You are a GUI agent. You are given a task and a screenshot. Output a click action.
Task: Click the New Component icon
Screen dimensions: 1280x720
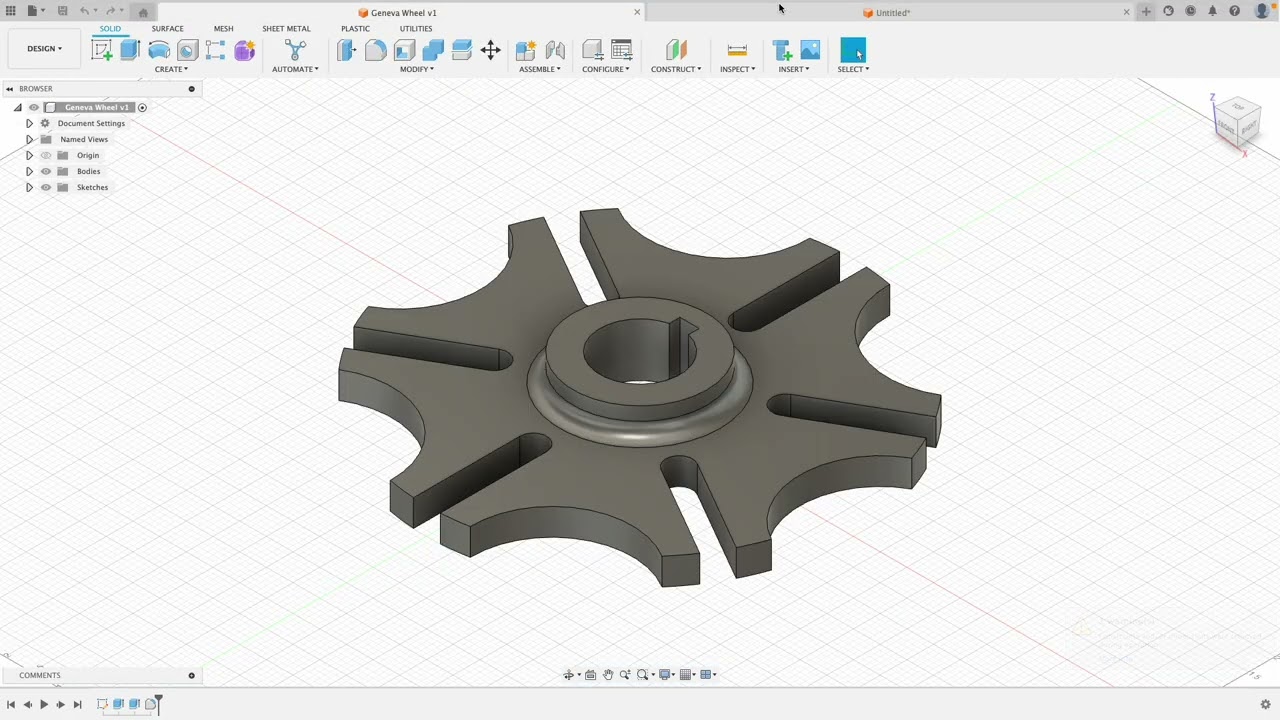[x=526, y=50]
